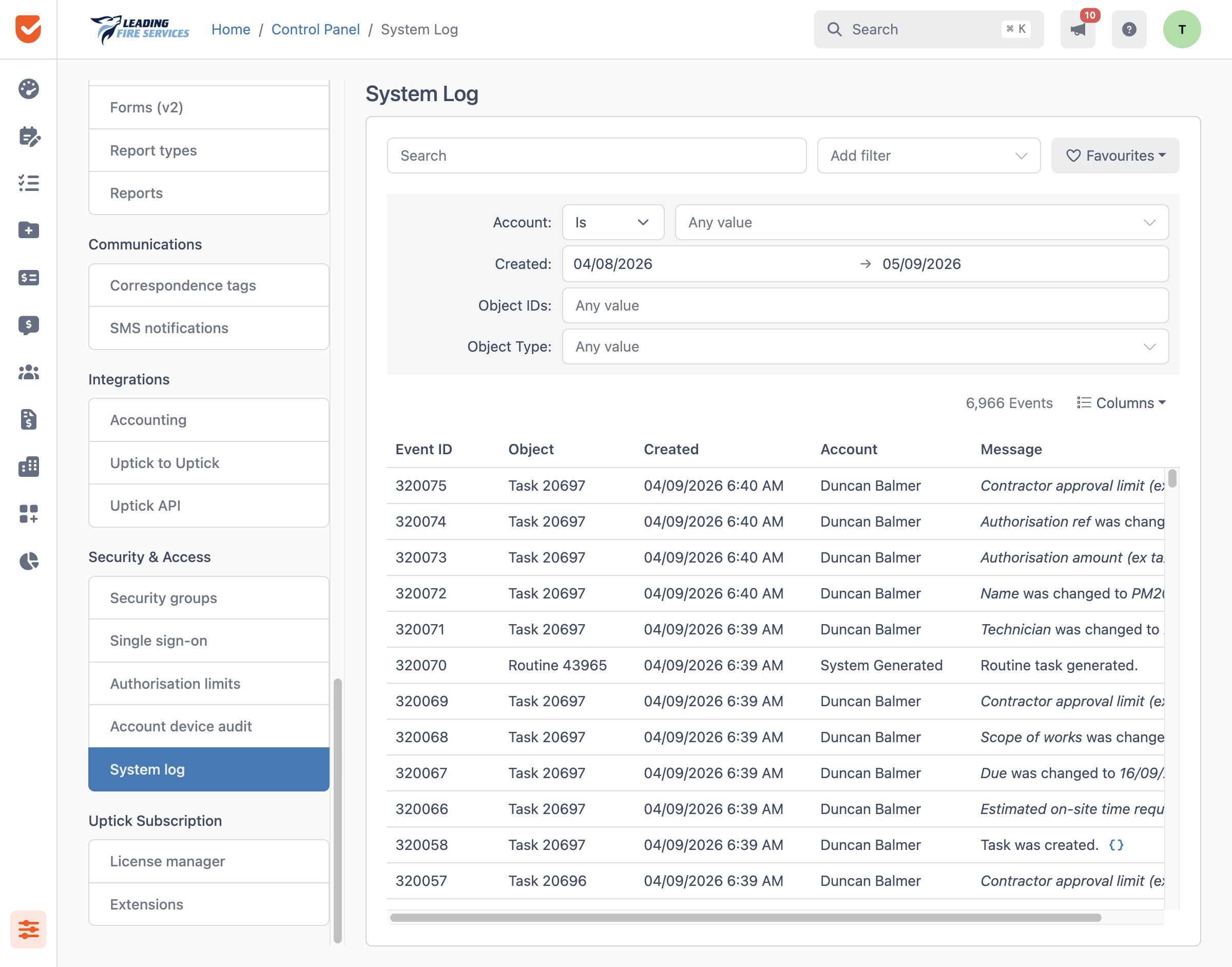Open the calendar edit icon in sidebar

(28, 137)
